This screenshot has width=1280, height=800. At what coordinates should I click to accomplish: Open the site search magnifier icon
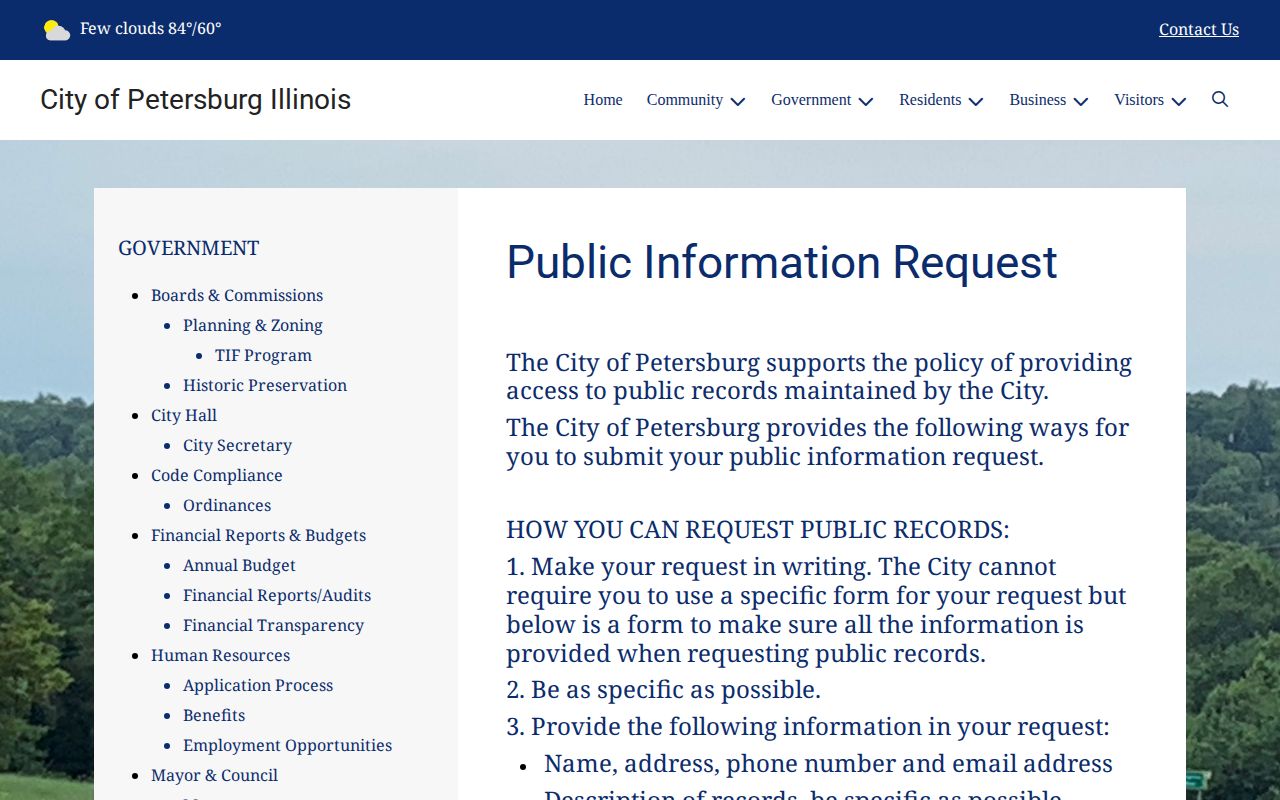[x=1220, y=99]
